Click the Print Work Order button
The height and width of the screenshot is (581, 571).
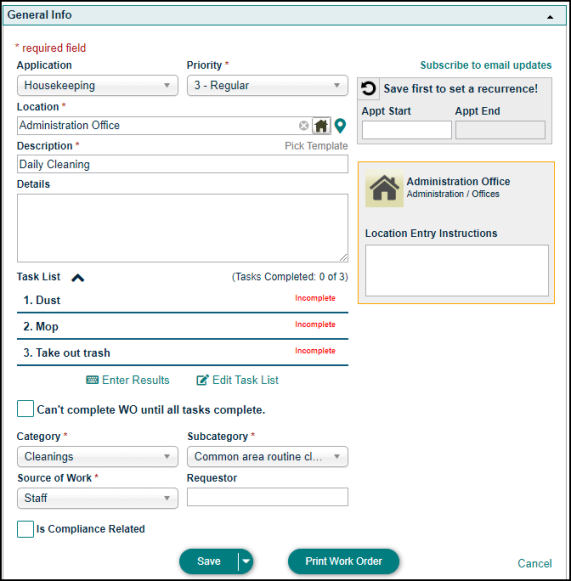click(x=343, y=561)
